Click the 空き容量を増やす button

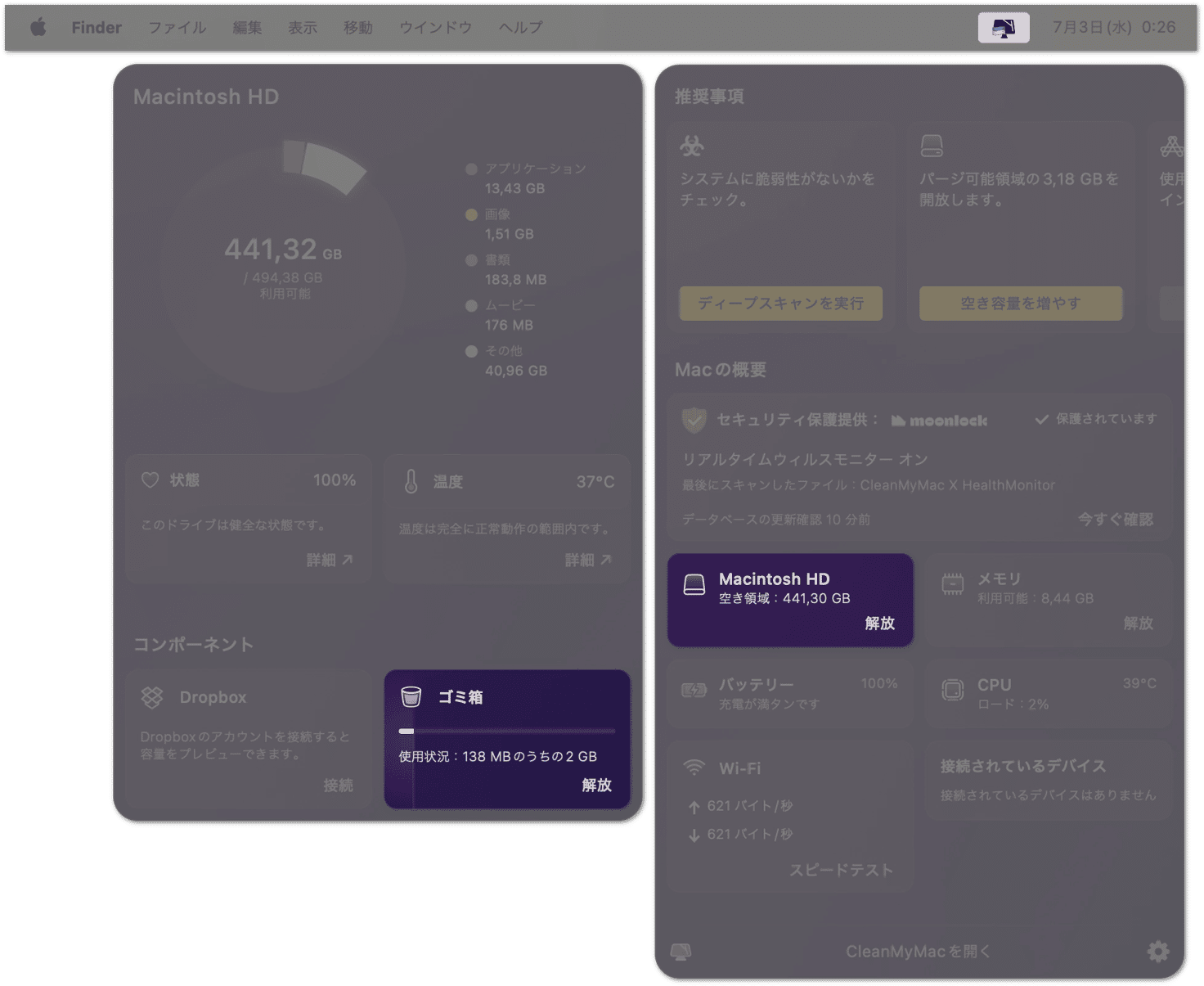1021,304
